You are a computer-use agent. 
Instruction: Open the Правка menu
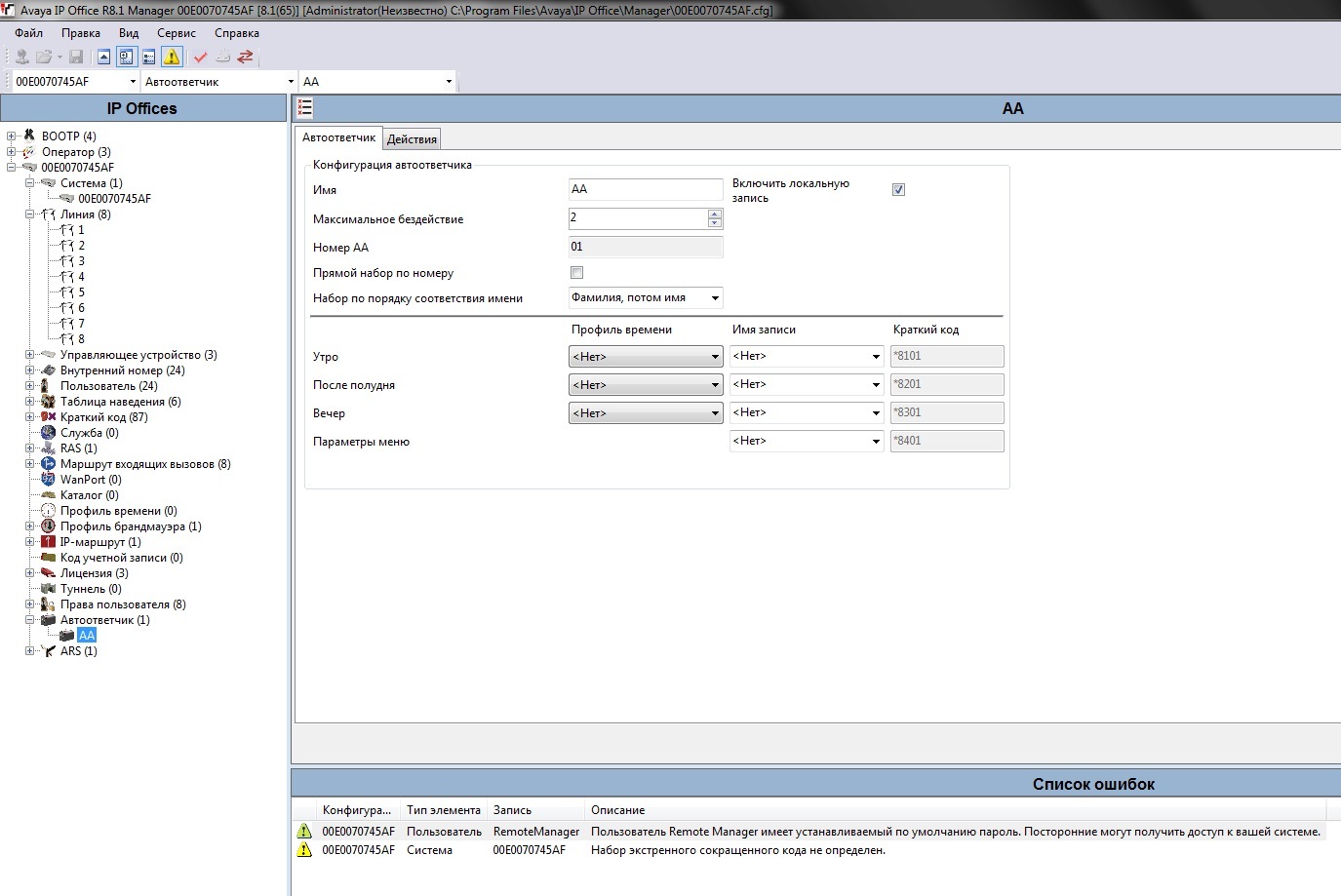click(81, 33)
